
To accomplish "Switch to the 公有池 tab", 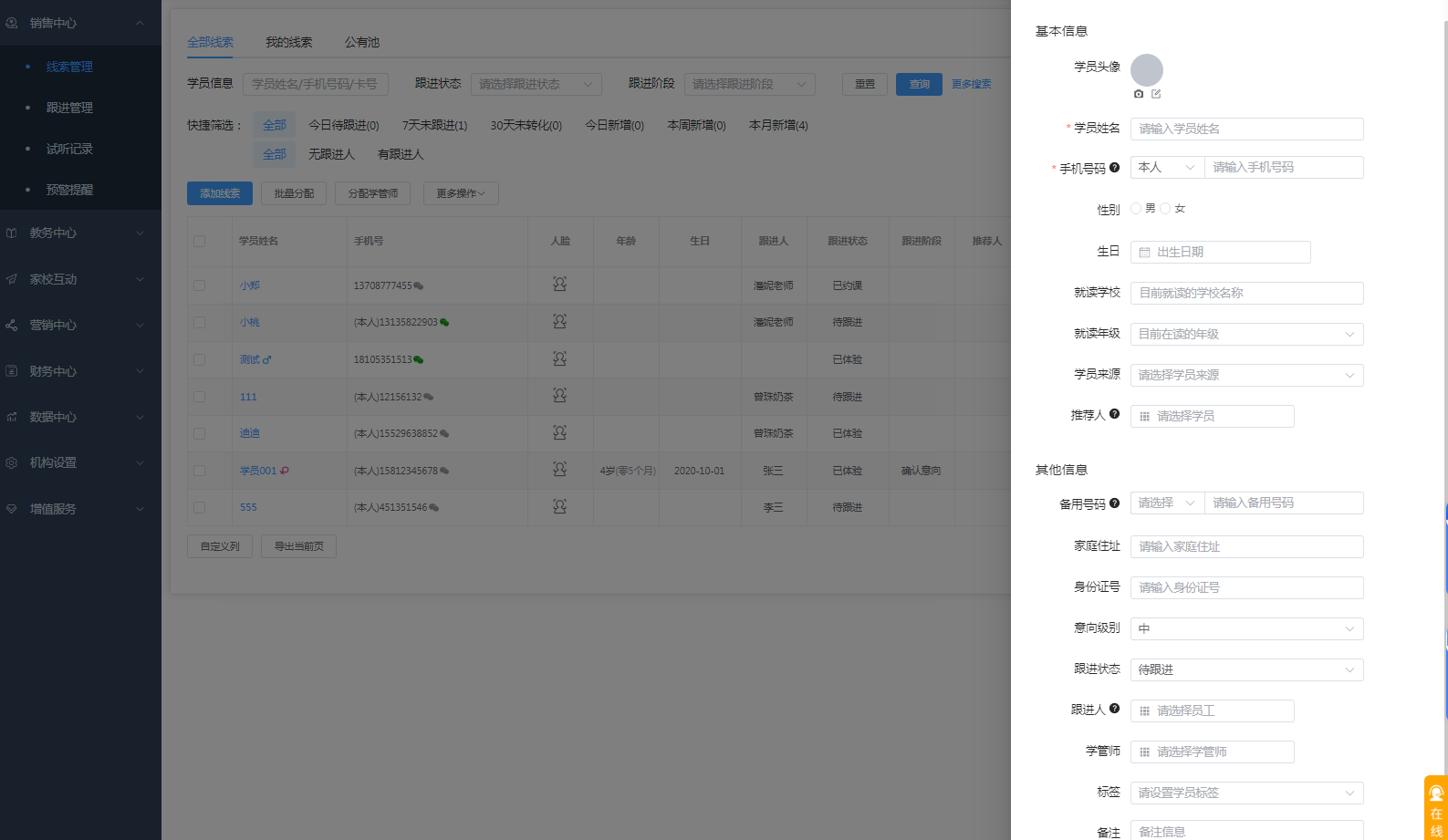I will [x=362, y=42].
